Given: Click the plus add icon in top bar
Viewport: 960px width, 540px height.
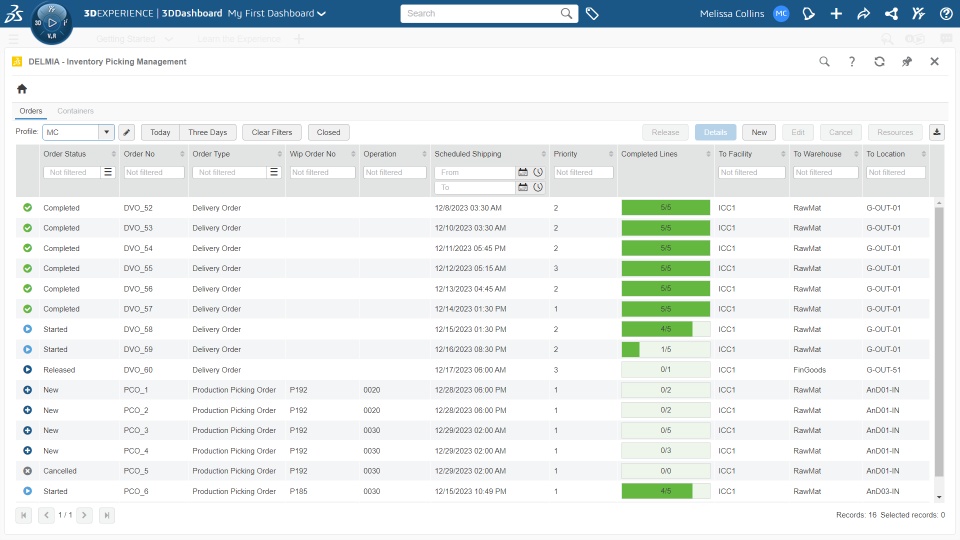Looking at the screenshot, I should click(836, 13).
